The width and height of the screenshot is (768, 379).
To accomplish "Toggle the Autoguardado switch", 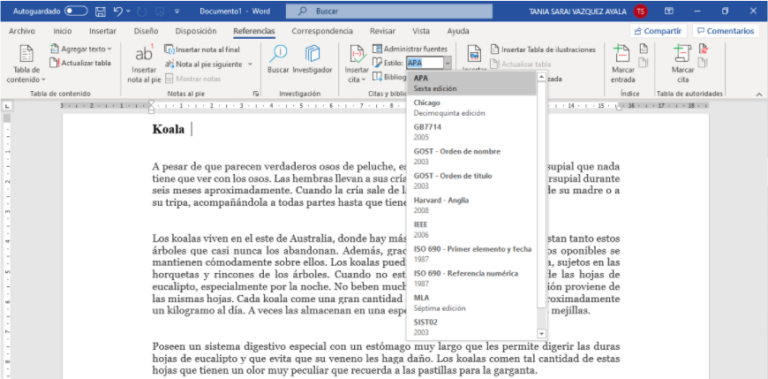I will click(76, 11).
